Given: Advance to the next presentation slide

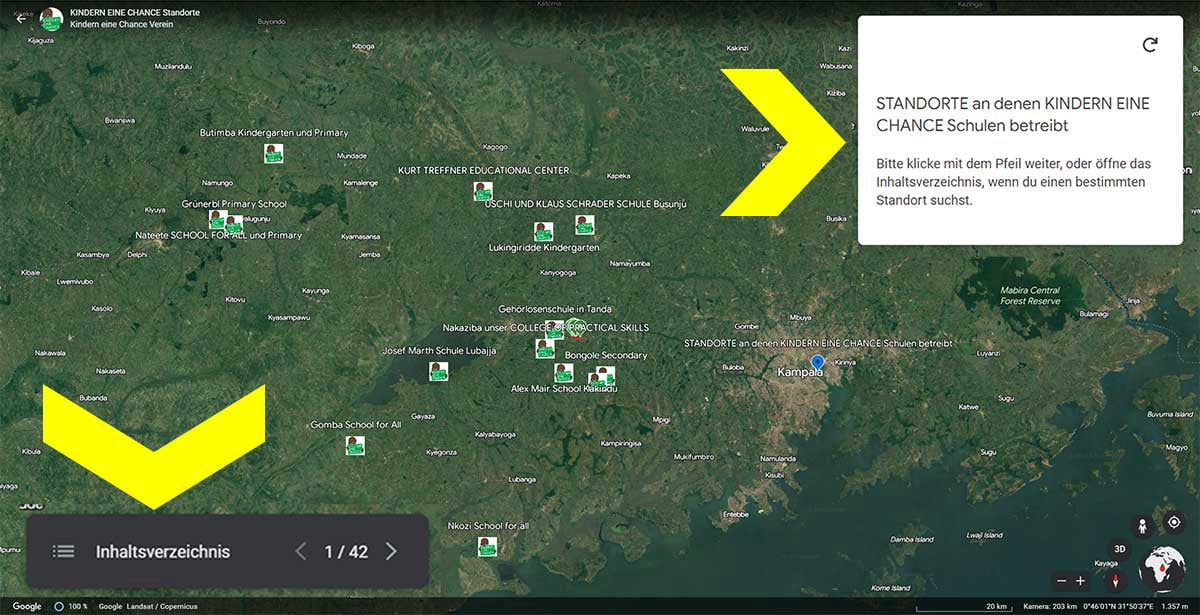Looking at the screenshot, I should point(391,552).
